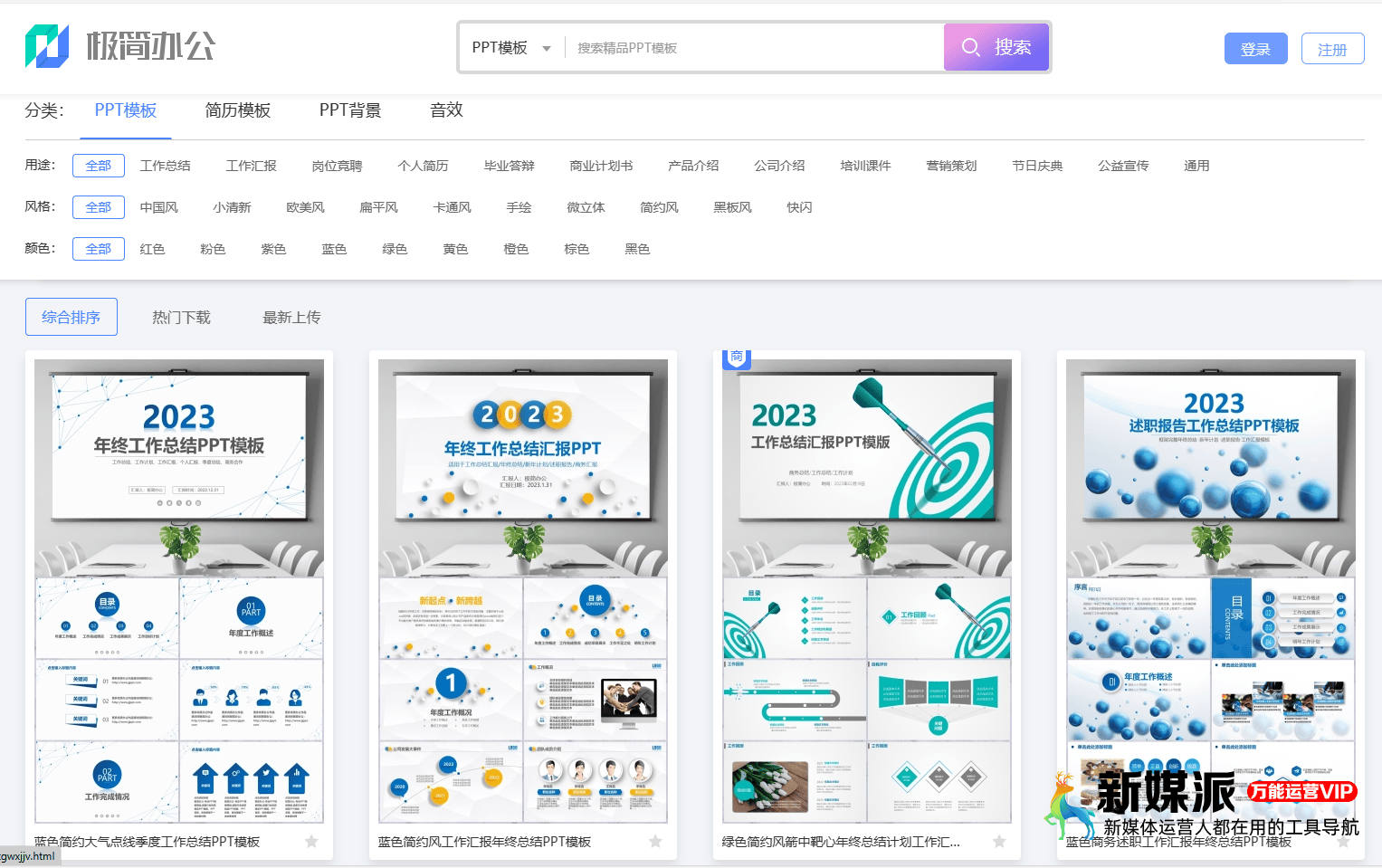The width and height of the screenshot is (1382, 868).
Task: Select 全部 in the 用途 filter row
Action: pyautogui.click(x=99, y=166)
